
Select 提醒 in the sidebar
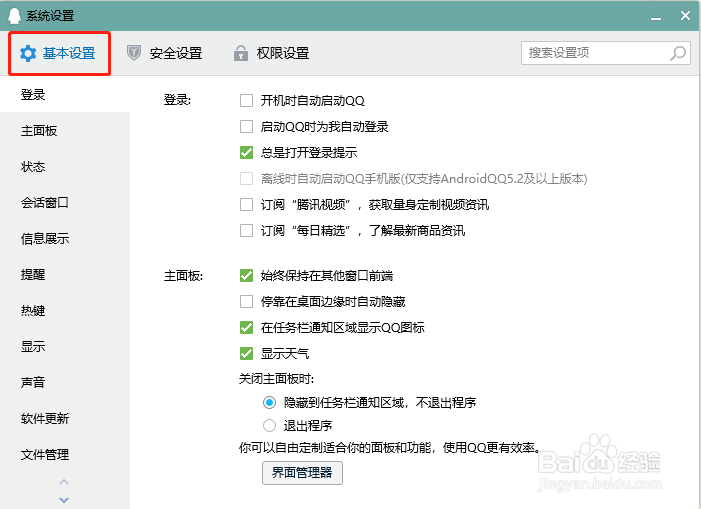tap(65, 274)
